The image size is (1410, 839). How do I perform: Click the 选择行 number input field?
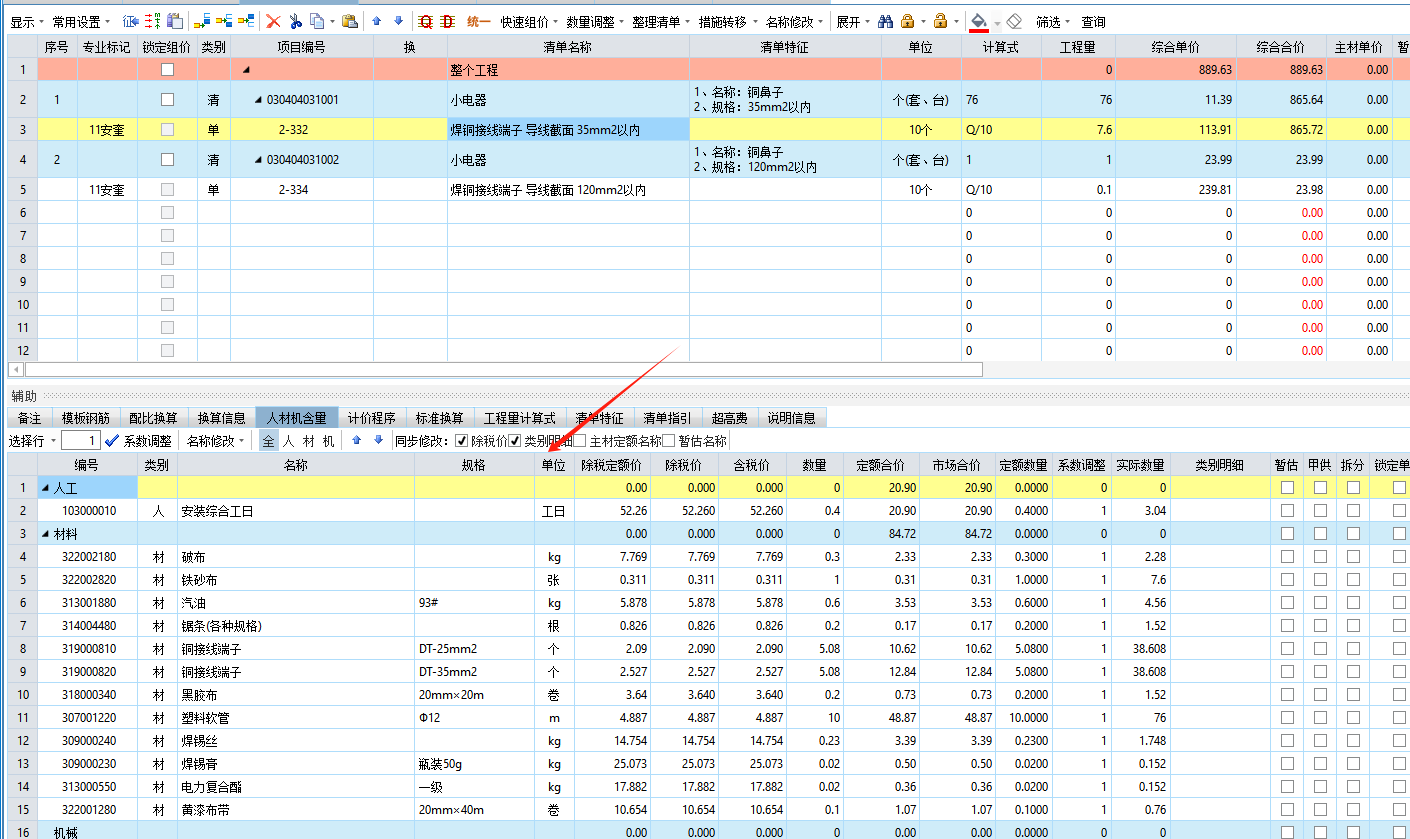tap(81, 441)
